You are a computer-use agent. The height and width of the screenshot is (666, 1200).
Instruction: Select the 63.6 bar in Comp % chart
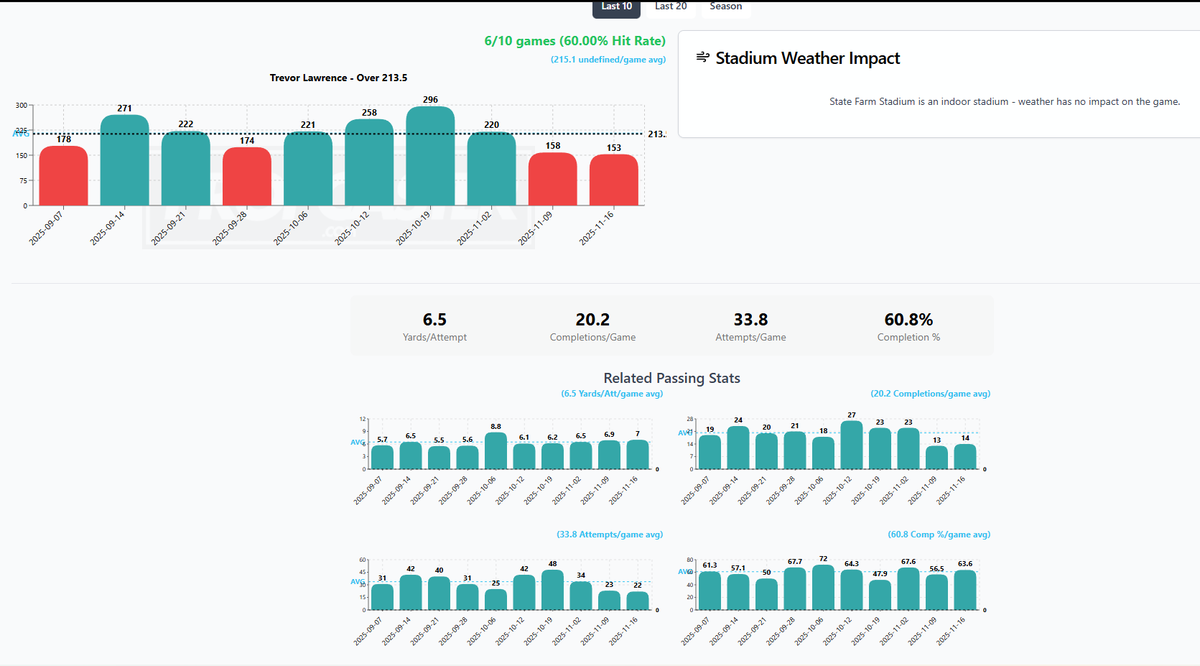[x=964, y=590]
